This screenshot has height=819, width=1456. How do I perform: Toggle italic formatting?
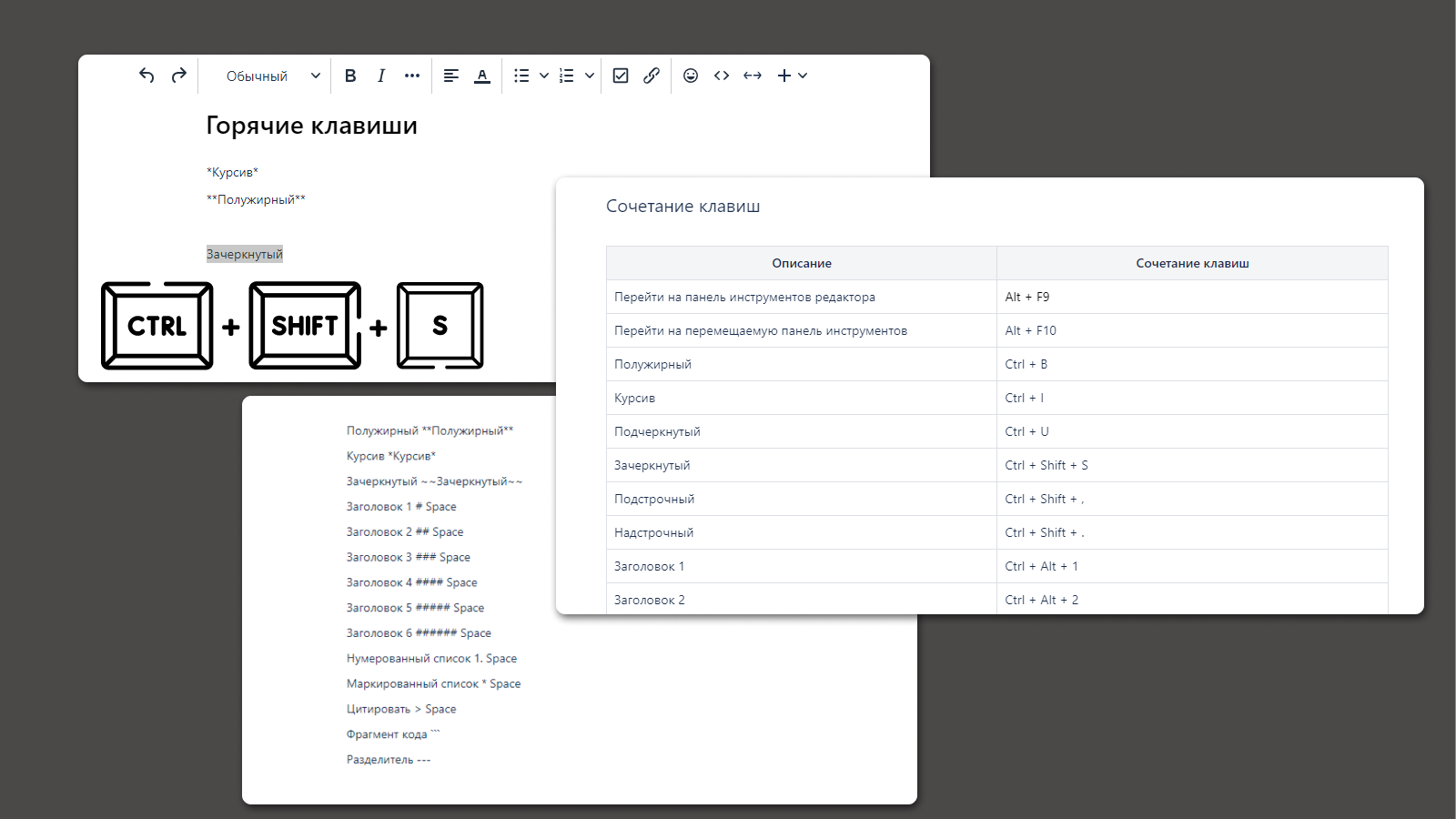point(381,76)
